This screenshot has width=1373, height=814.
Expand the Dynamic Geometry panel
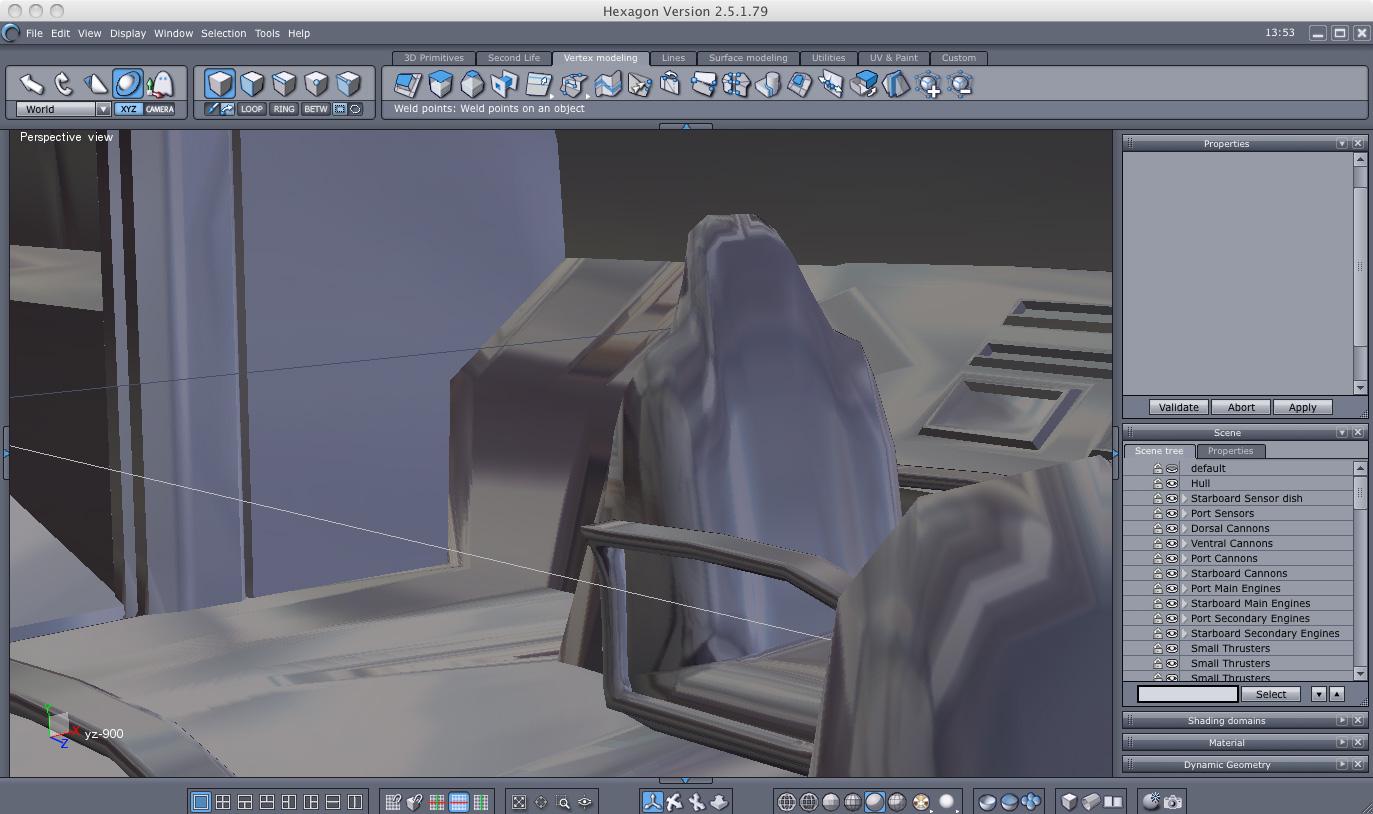click(1342, 765)
